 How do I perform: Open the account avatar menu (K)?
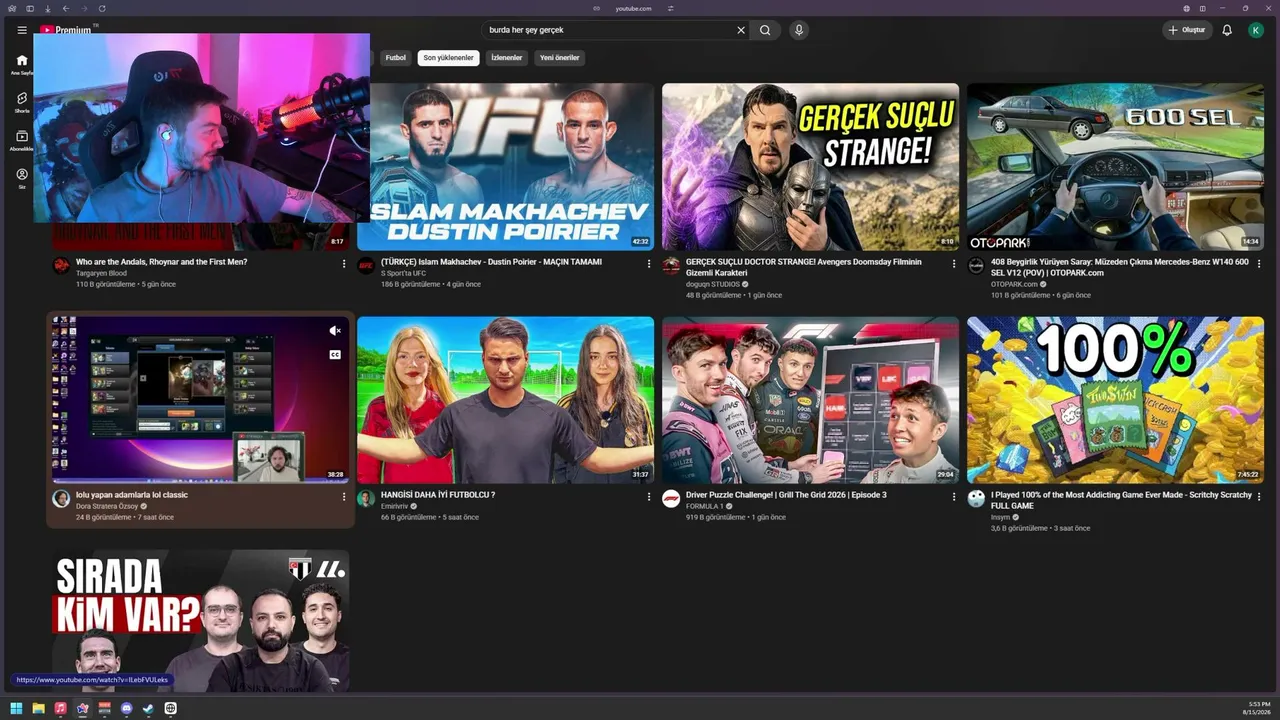(1256, 30)
